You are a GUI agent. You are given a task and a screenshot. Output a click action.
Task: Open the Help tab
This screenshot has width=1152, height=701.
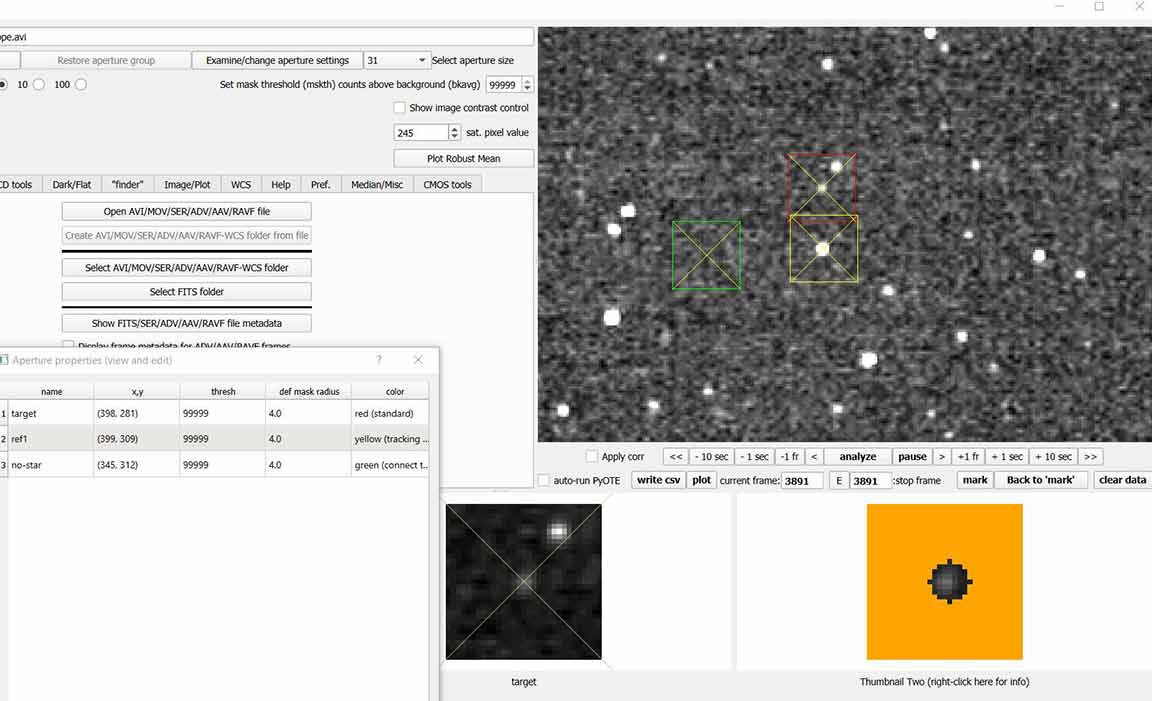point(281,184)
